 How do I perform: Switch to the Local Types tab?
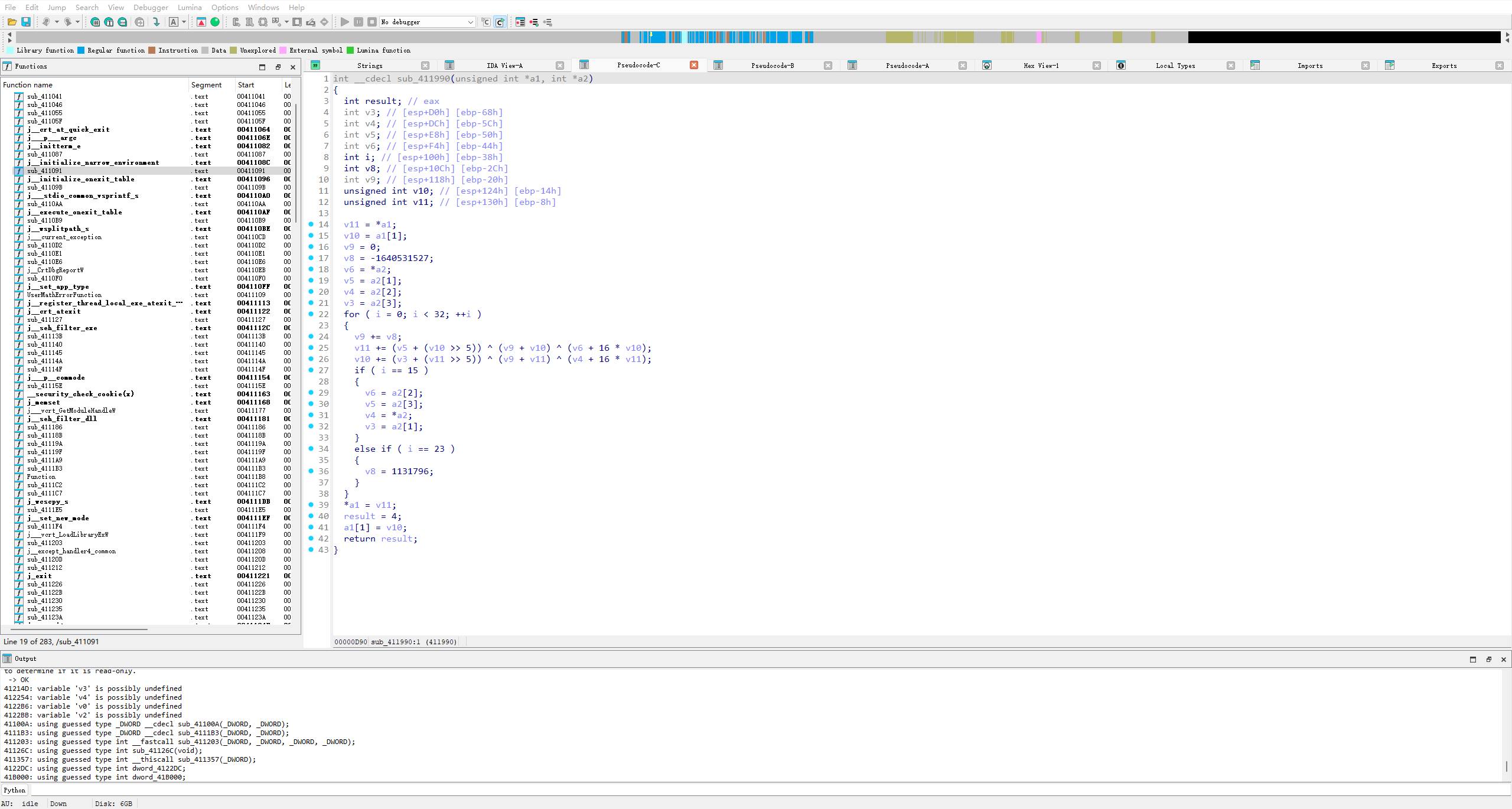[1175, 66]
